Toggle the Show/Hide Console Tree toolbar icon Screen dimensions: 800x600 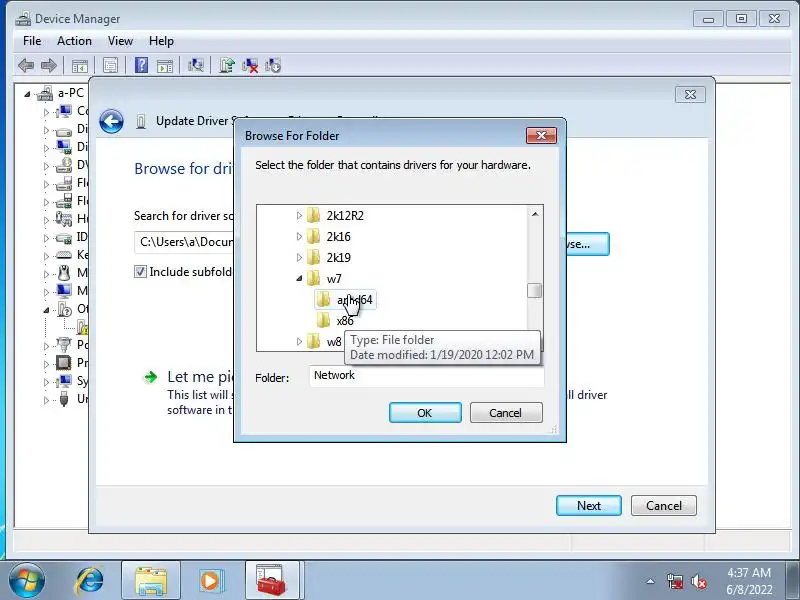[x=80, y=65]
